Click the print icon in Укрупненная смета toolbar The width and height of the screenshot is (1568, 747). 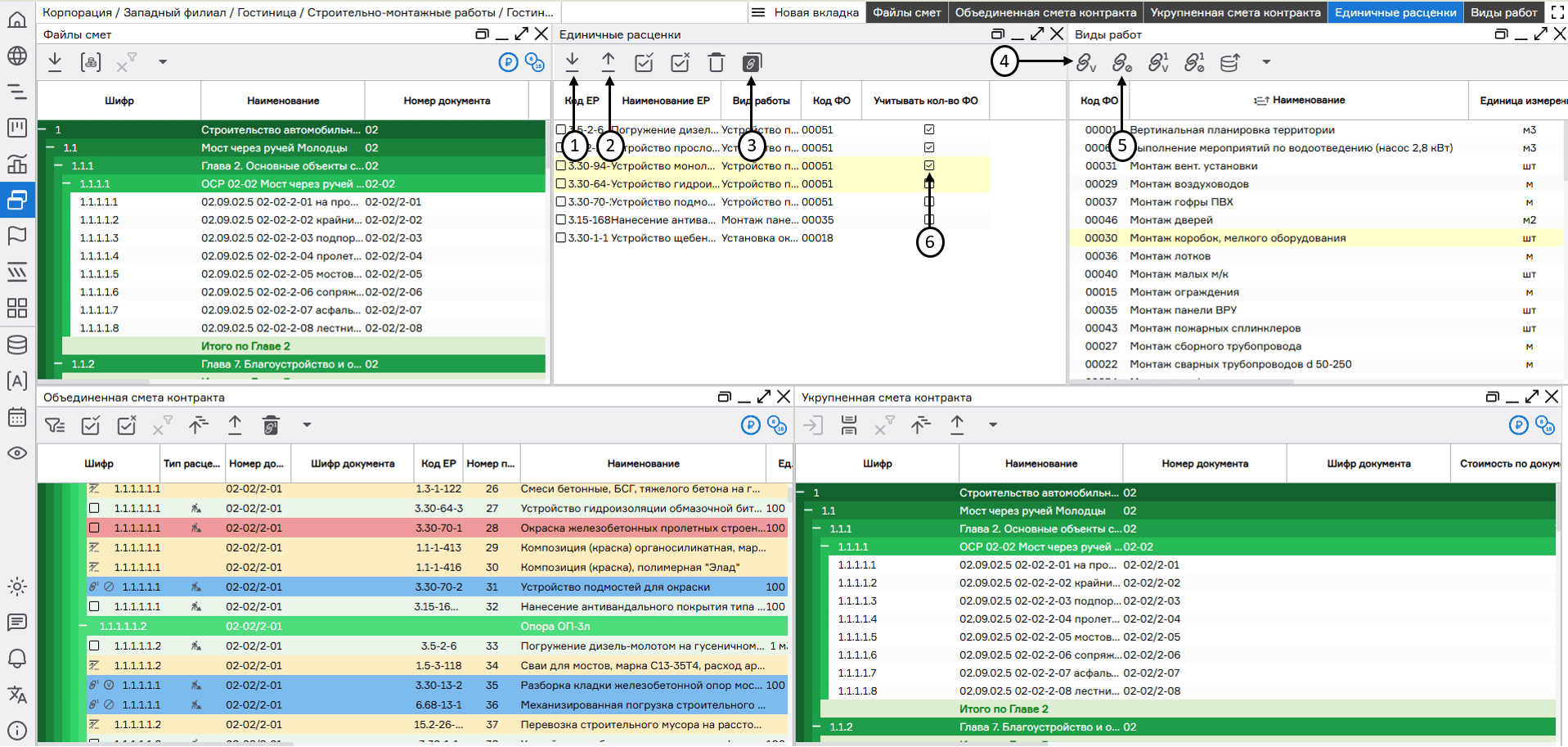pos(848,425)
